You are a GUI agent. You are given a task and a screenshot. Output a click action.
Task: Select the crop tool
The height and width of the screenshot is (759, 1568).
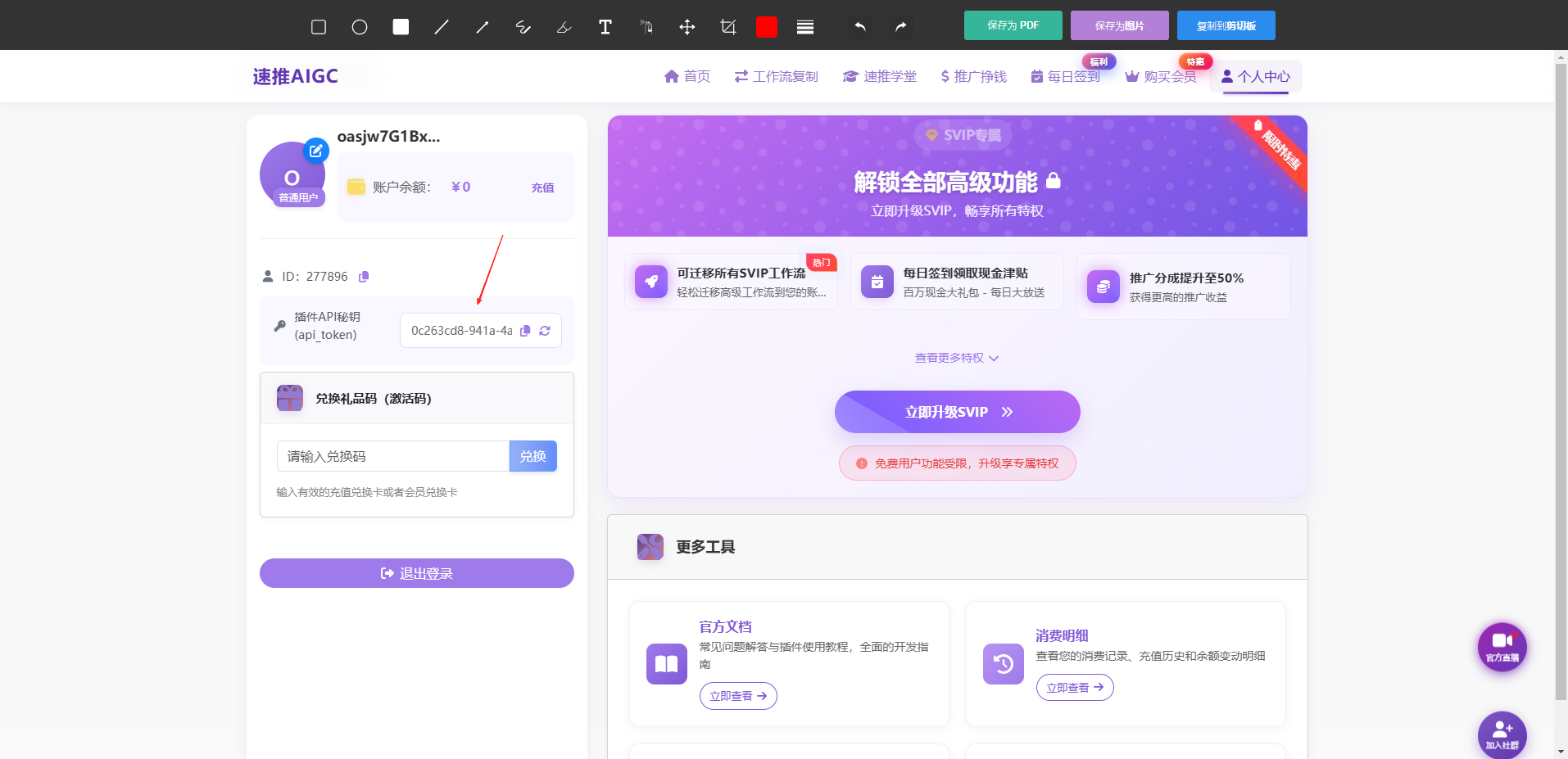pyautogui.click(x=728, y=27)
